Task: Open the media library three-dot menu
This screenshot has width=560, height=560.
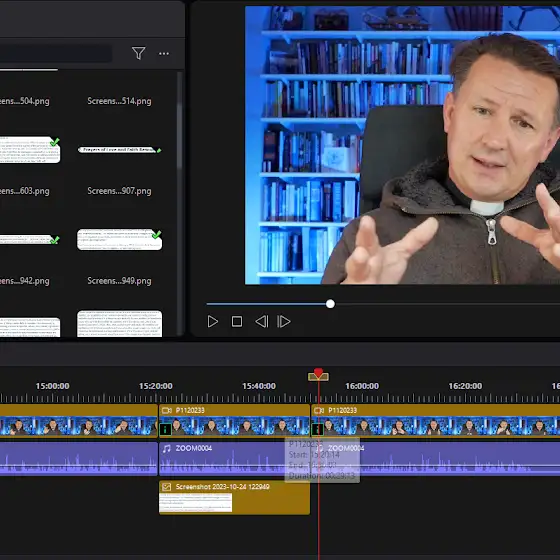Action: [x=164, y=54]
